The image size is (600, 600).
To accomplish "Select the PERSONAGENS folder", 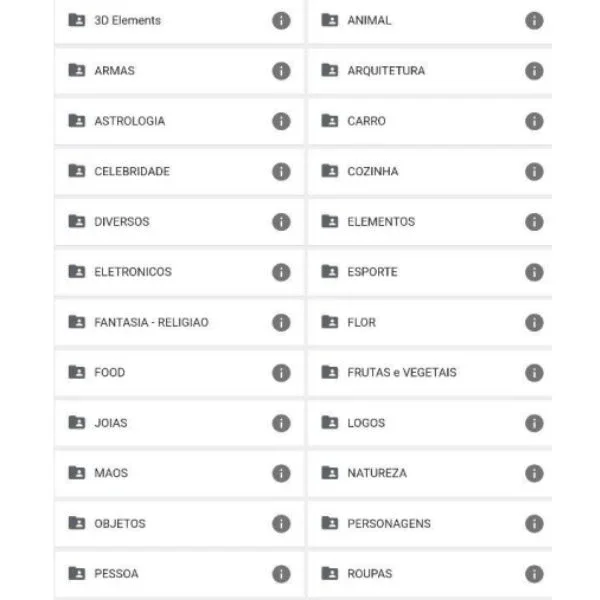I will pyautogui.click(x=430, y=523).
